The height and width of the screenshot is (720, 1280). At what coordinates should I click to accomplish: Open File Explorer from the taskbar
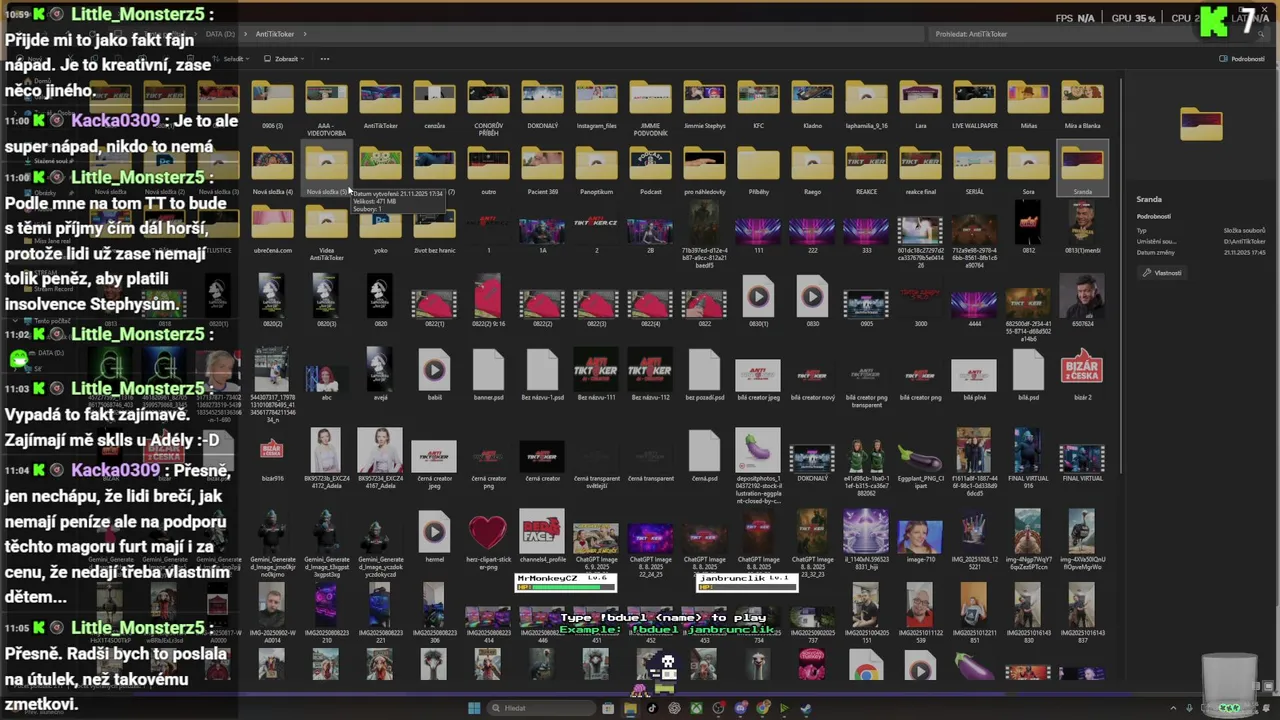[x=630, y=708]
